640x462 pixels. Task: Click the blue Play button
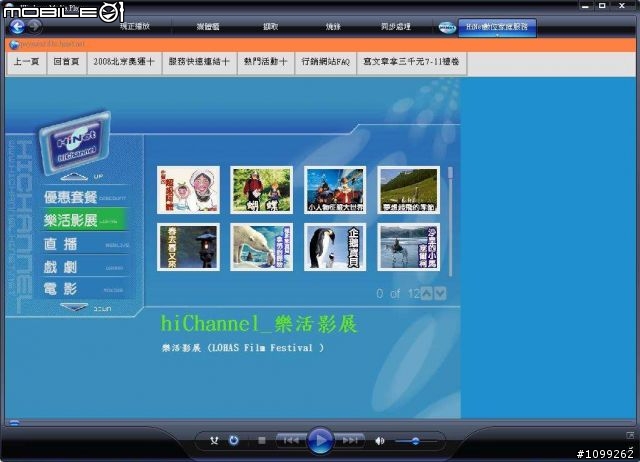pos(320,440)
